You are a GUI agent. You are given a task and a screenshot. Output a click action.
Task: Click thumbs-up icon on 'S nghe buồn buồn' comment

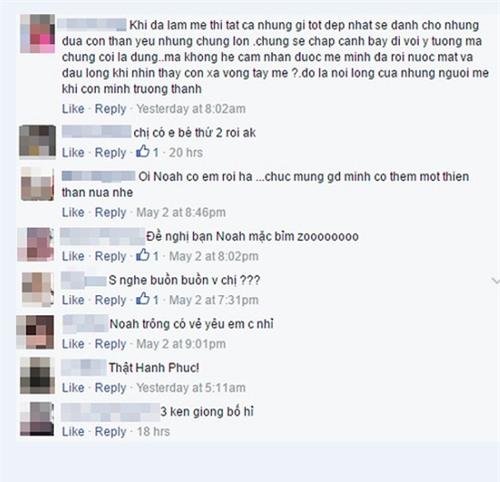point(143,299)
